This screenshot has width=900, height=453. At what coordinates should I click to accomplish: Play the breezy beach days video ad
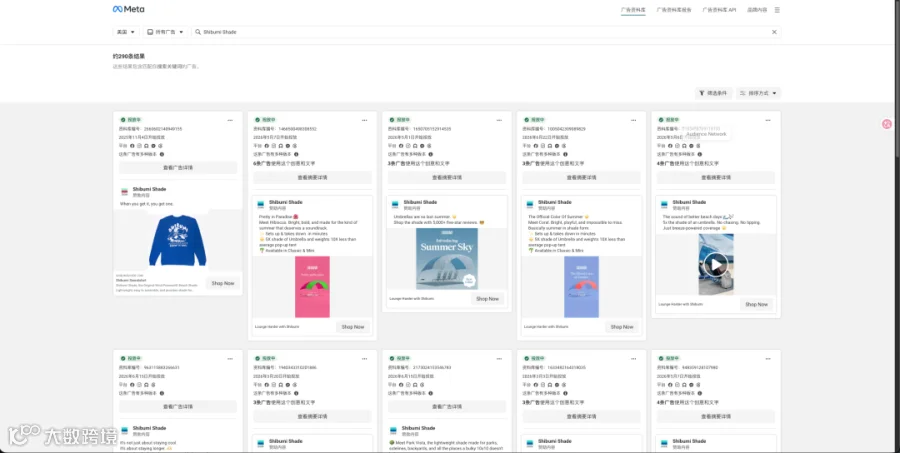(716, 264)
